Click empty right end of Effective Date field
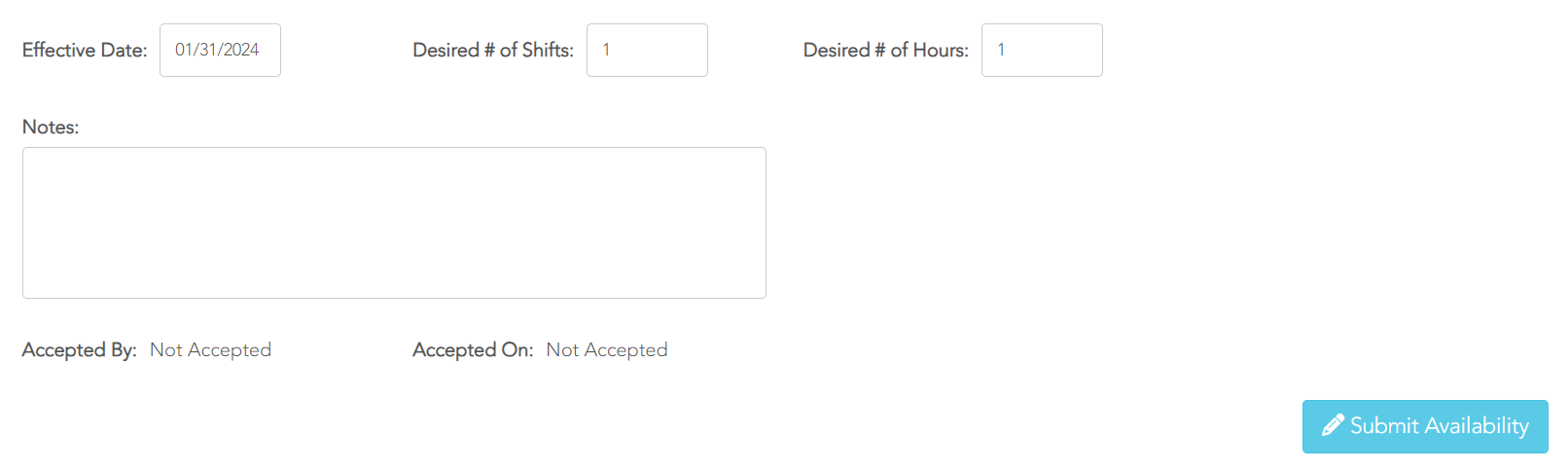This screenshot has width=1568, height=471. pyautogui.click(x=270, y=50)
